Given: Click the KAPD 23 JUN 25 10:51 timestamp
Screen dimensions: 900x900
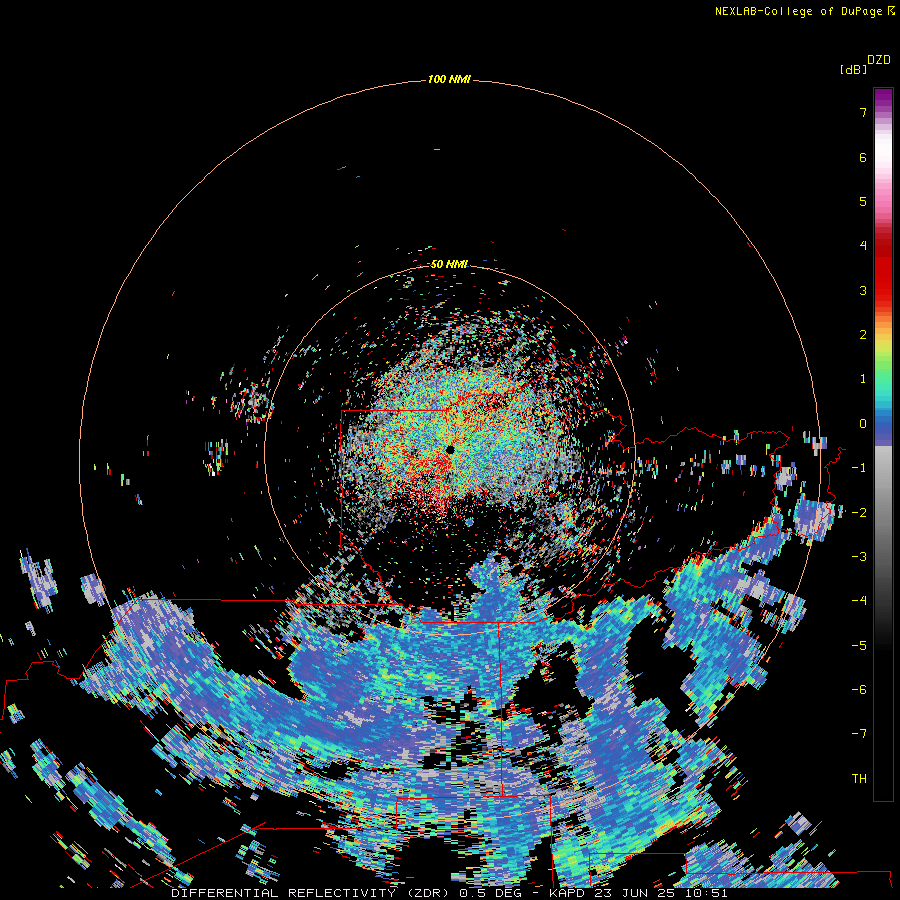Looking at the screenshot, I should click(x=638, y=893).
